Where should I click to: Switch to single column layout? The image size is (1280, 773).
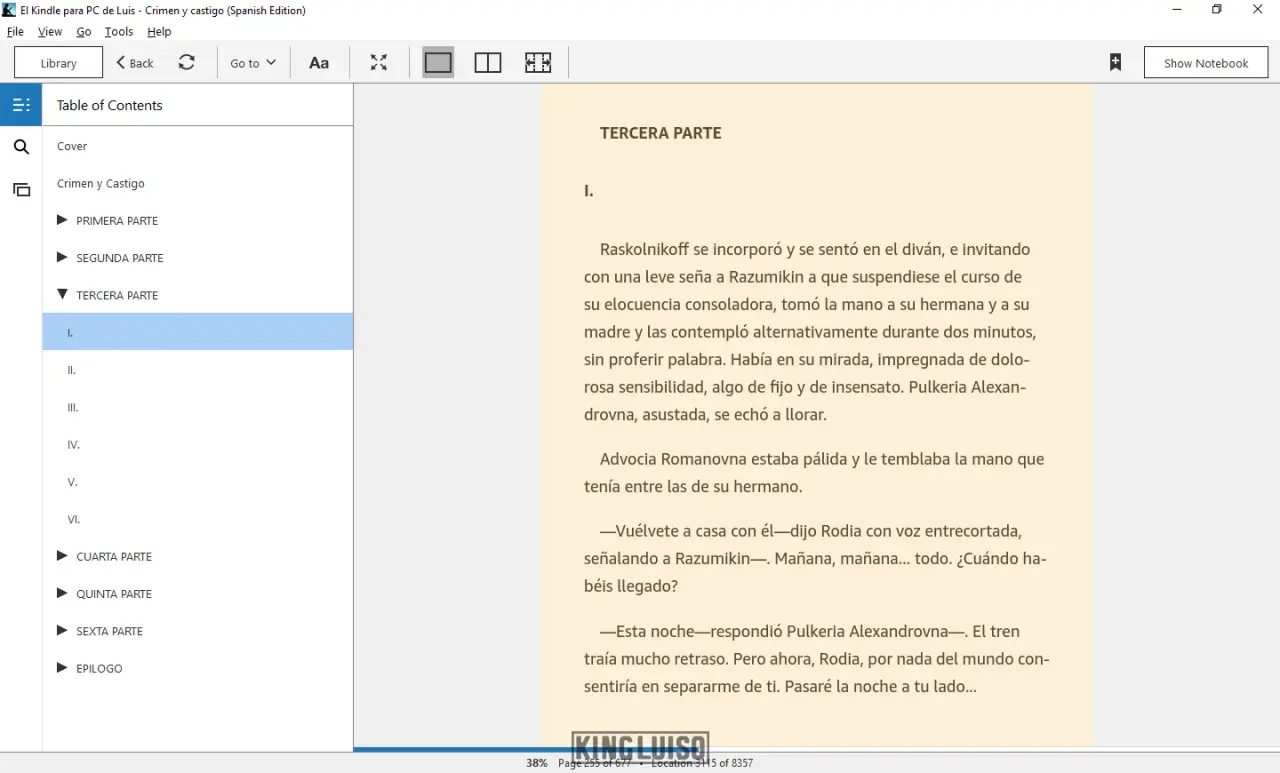pos(438,62)
